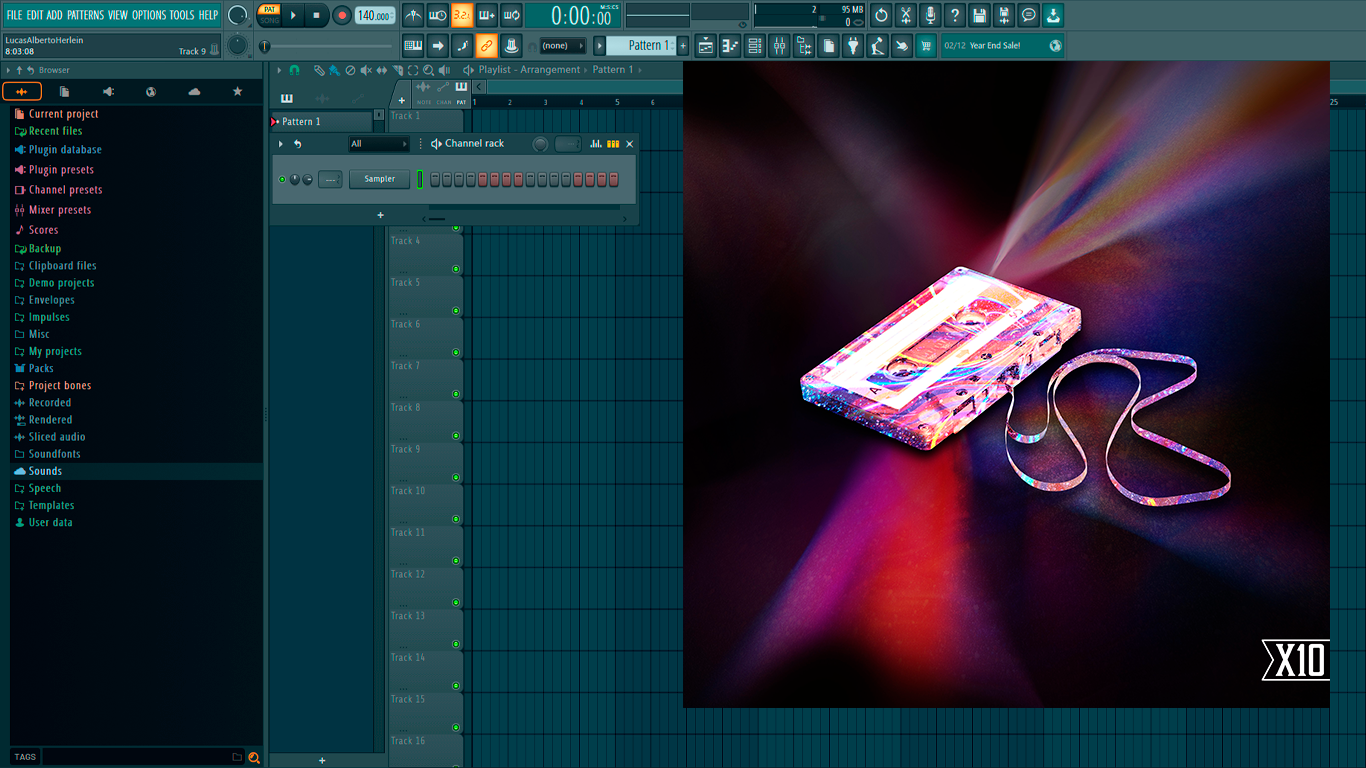Image resolution: width=1366 pixels, height=768 pixels.
Task: Open the FILE menu
Action: tap(14, 15)
